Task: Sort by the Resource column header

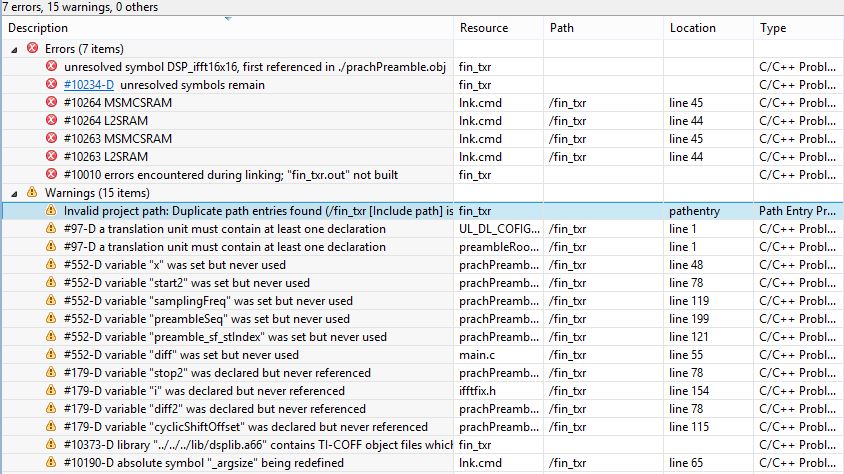Action: click(x=484, y=28)
